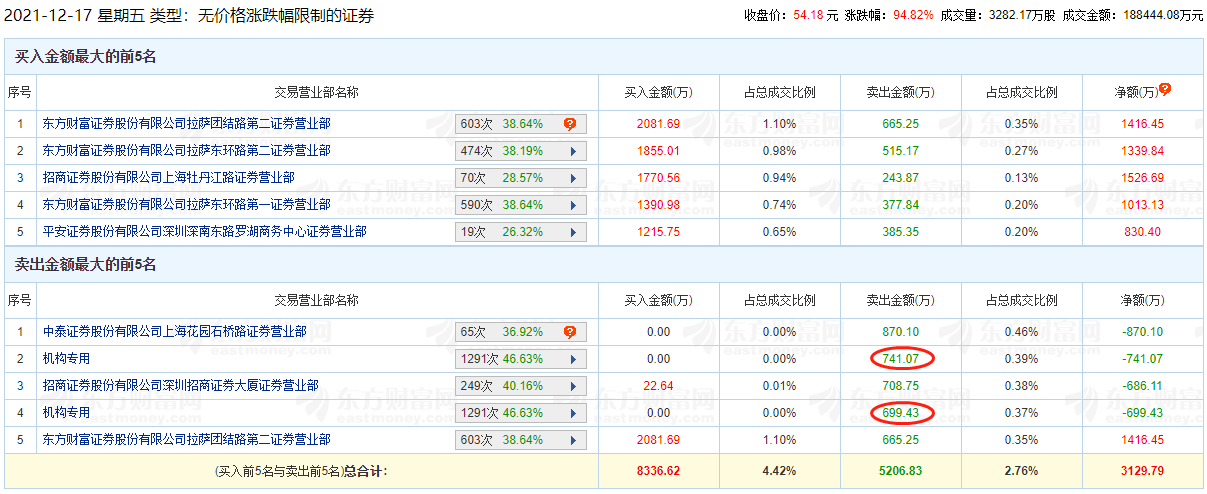Click the sell amount 515.17
Image resolution: width=1207 pixels, height=494 pixels.
(901, 151)
